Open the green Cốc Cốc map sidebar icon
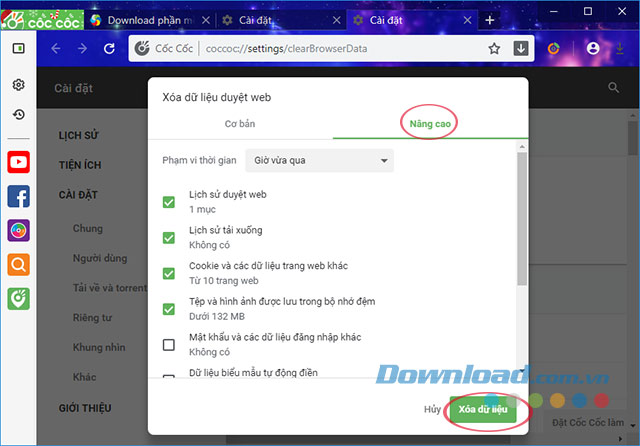 18,299
